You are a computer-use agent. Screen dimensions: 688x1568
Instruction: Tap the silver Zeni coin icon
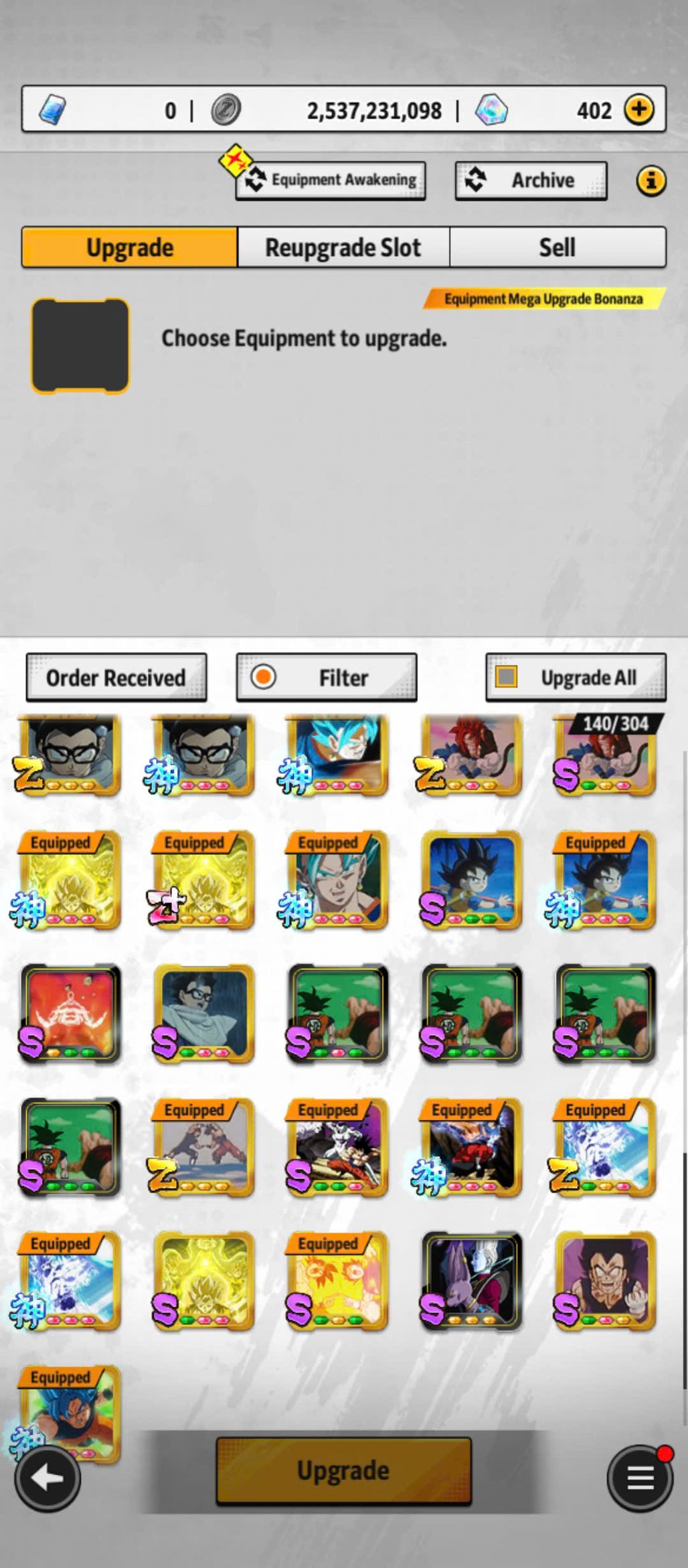click(226, 110)
